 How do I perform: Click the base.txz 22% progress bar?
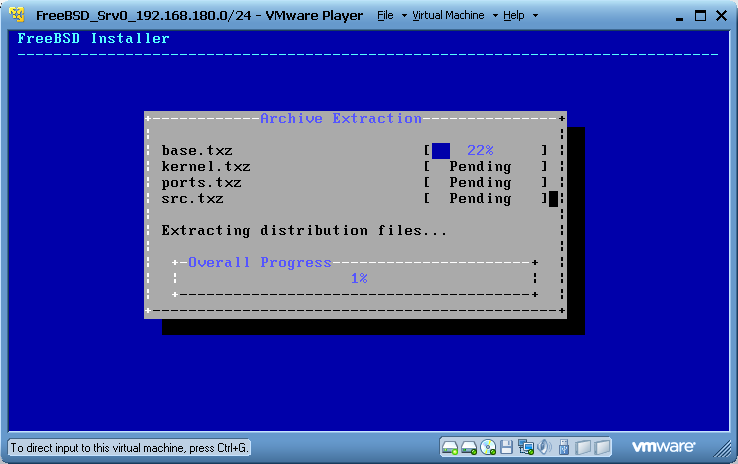[x=485, y=151]
